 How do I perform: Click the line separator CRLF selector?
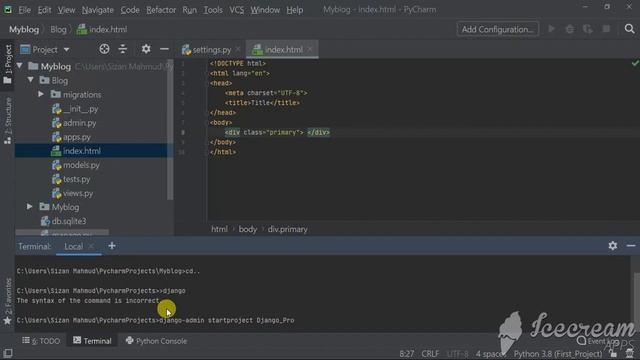[430, 353]
